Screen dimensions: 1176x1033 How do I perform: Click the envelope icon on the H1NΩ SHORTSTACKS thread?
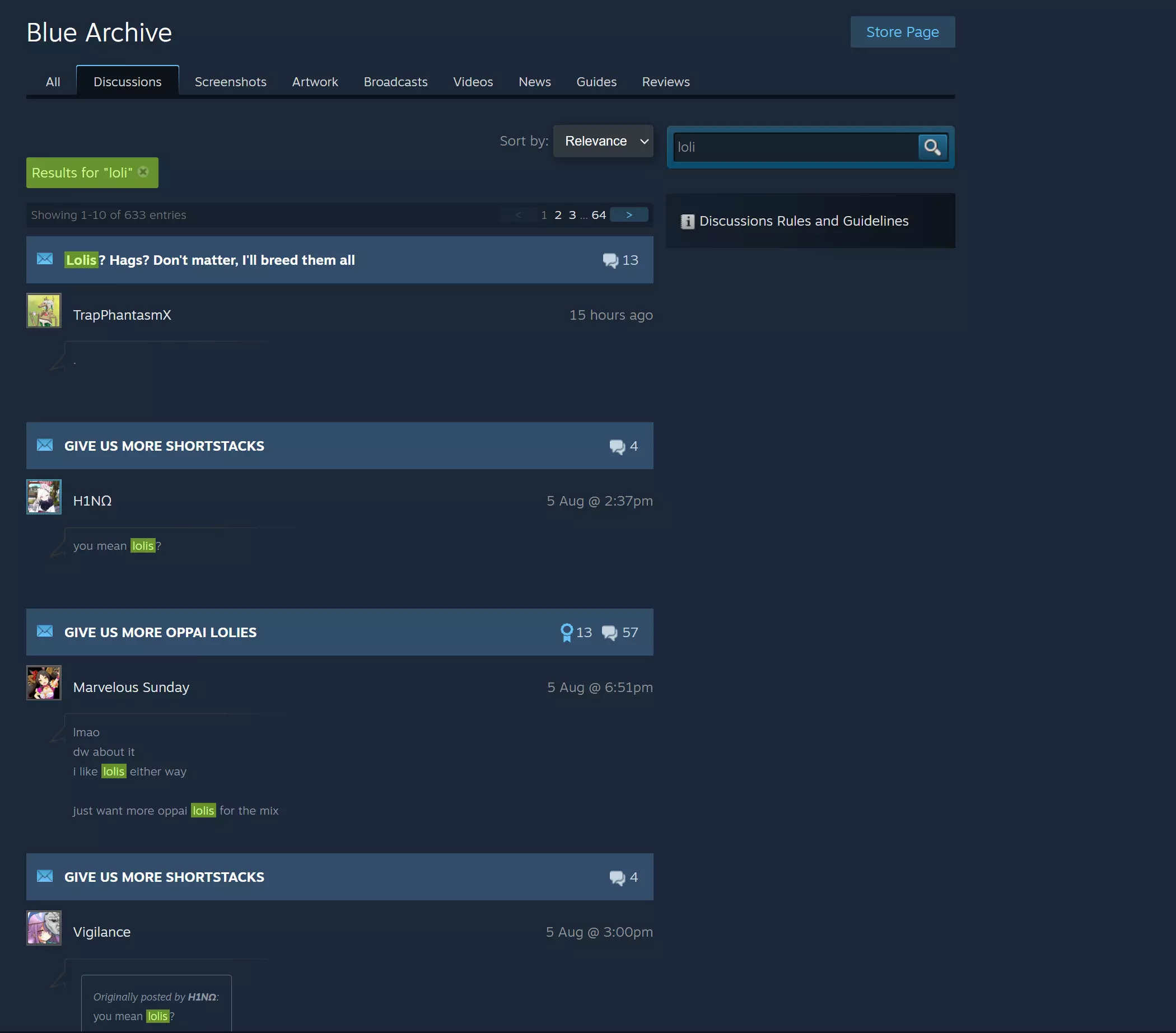tap(45, 445)
